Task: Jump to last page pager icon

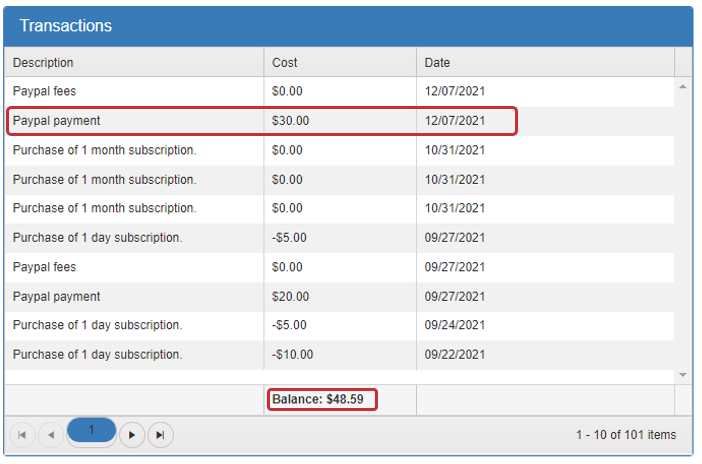Action: coord(161,435)
